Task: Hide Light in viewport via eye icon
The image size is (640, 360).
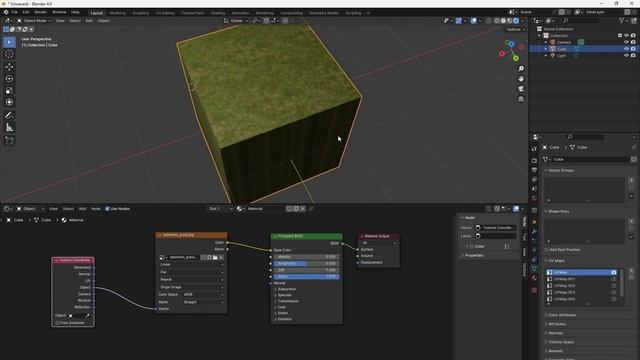Action: coord(626,55)
